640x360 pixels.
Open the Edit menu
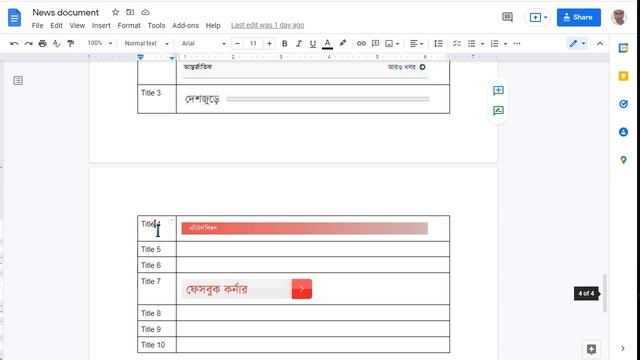click(x=56, y=25)
